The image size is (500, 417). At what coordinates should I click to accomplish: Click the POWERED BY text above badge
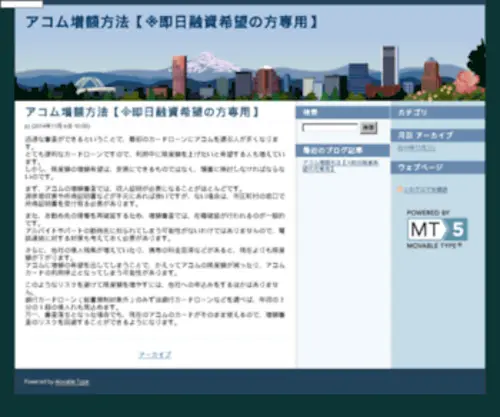click(x=428, y=213)
